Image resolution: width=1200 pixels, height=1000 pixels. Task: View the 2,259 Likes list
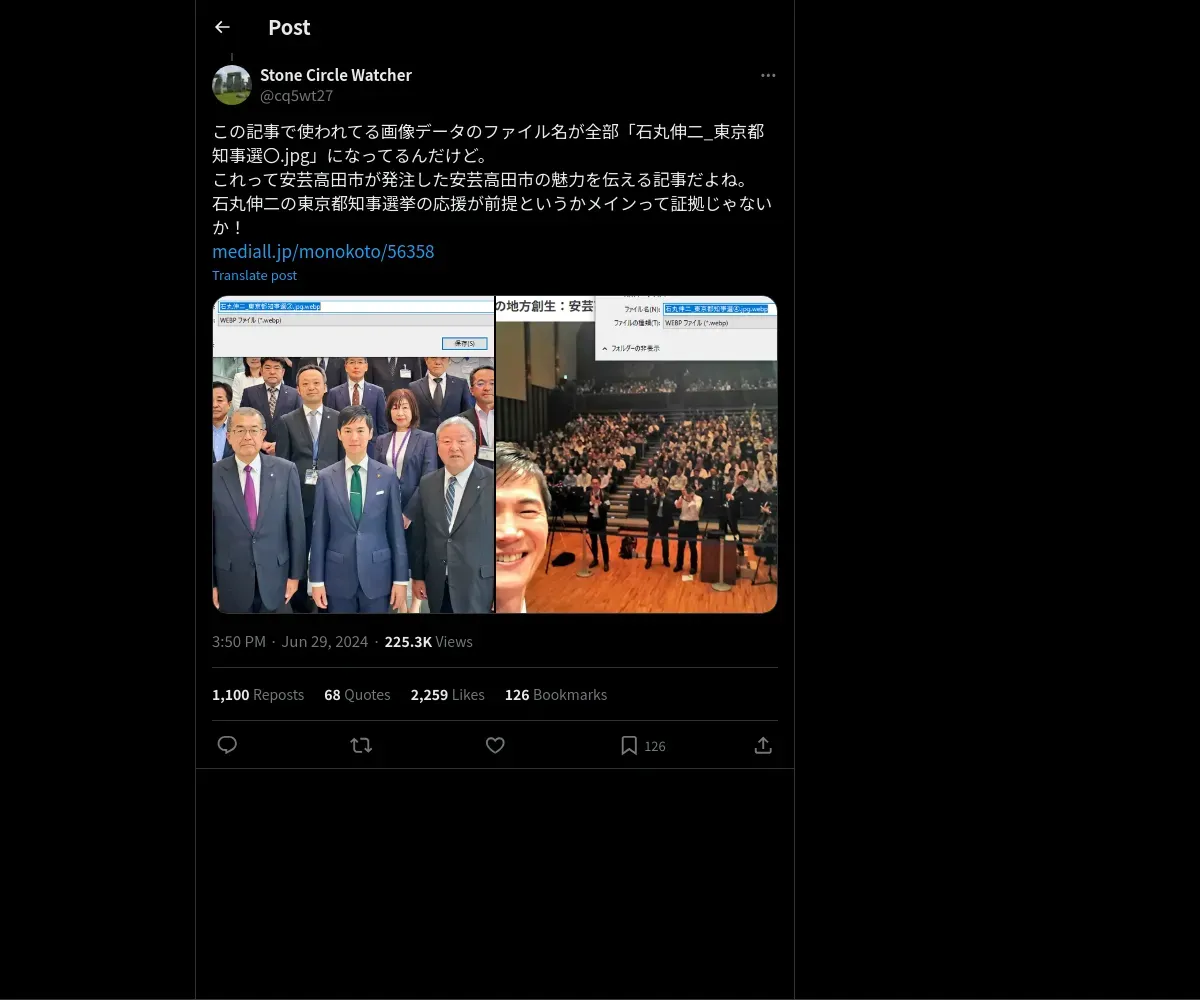[x=447, y=694]
